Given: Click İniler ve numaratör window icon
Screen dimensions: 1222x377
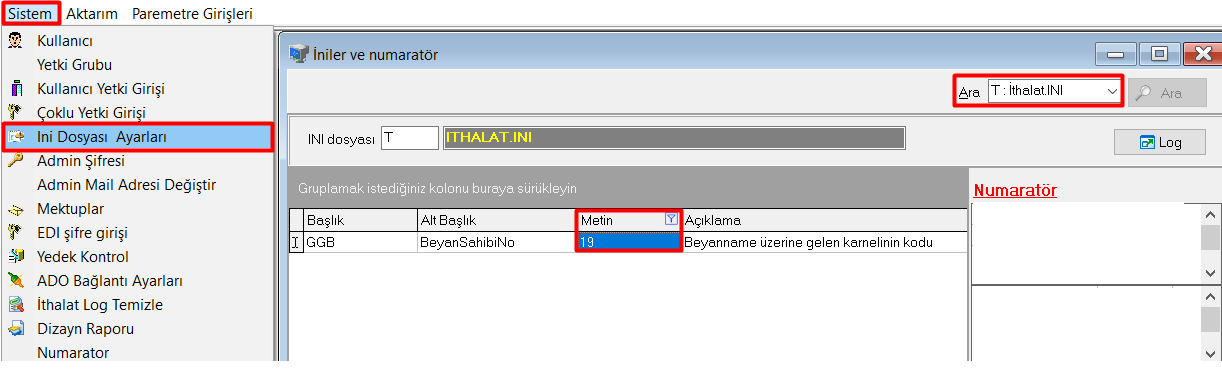Looking at the screenshot, I should click(x=298, y=54).
